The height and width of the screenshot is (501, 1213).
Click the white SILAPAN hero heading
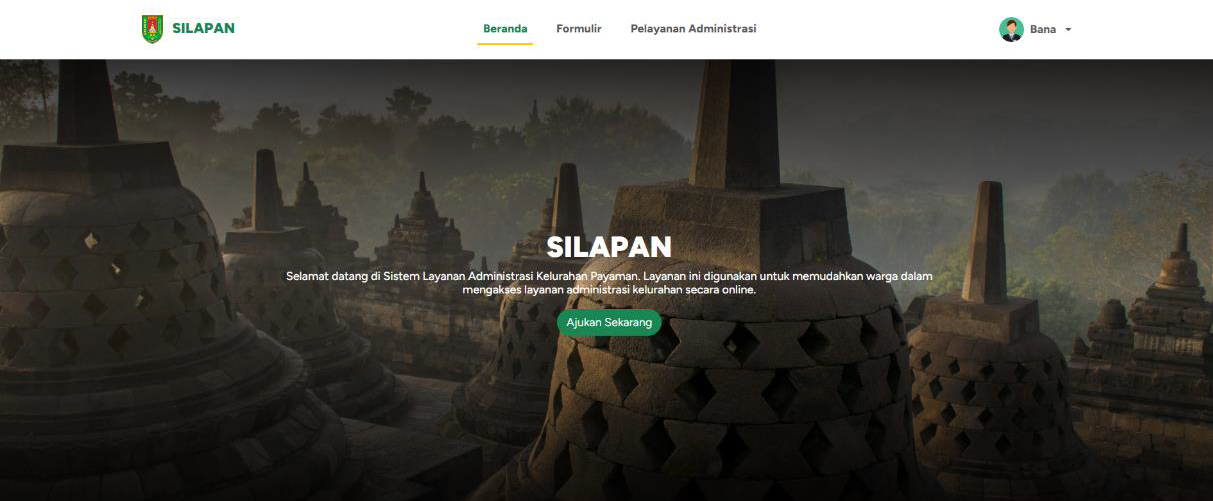pyautogui.click(x=609, y=247)
